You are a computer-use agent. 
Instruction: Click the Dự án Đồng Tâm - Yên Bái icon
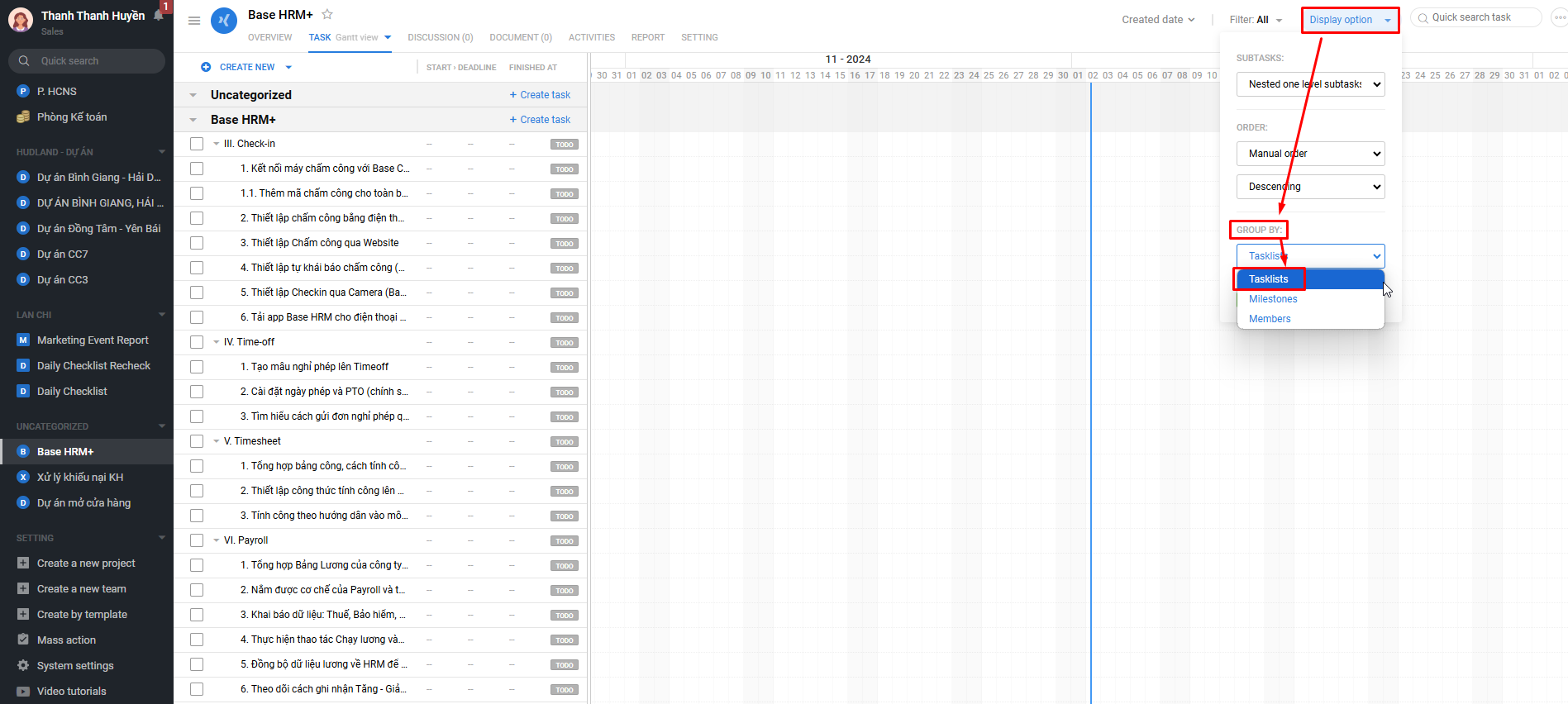[x=23, y=228]
